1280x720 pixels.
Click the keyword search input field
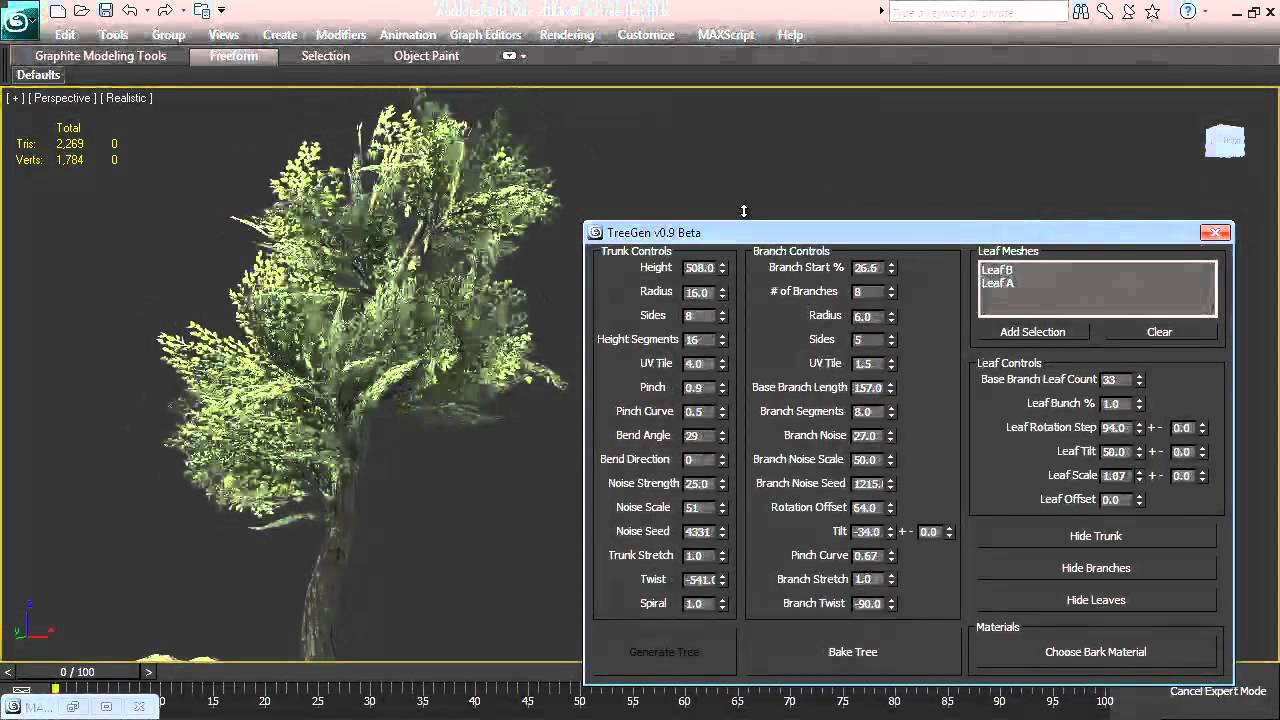[x=978, y=12]
